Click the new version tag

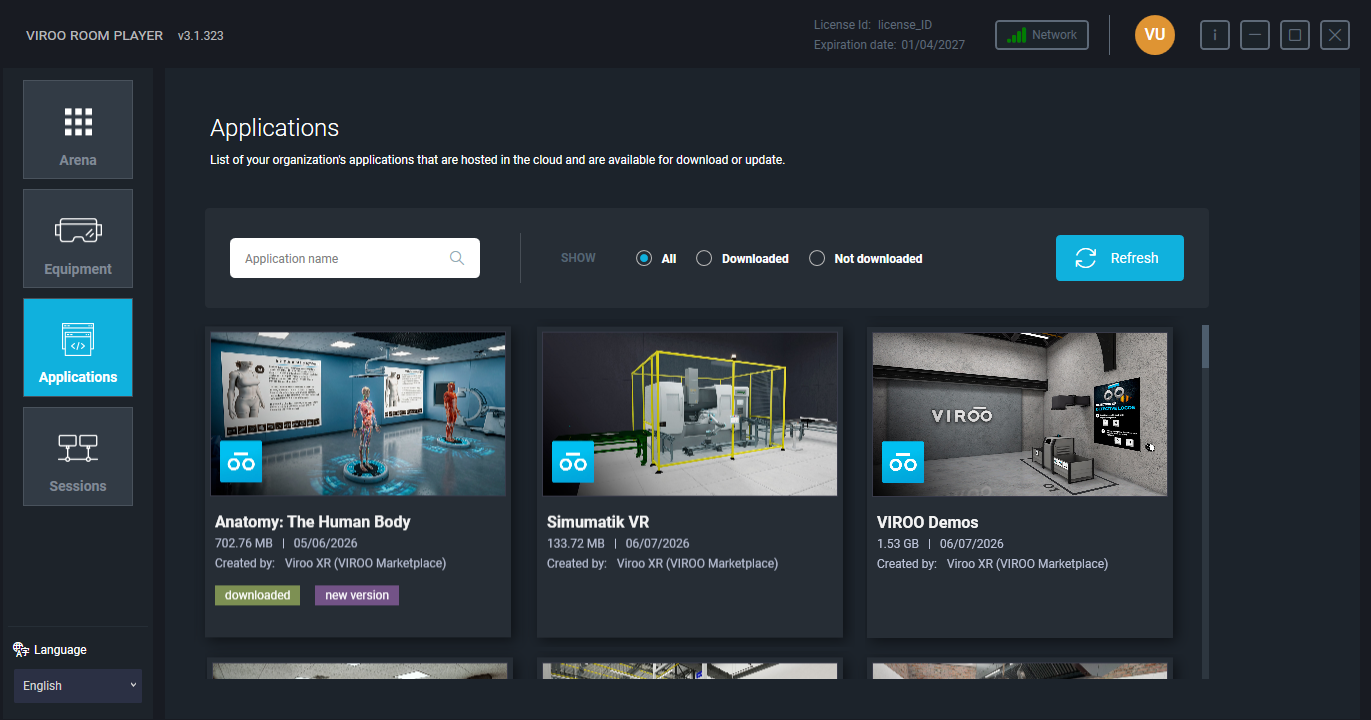tap(357, 595)
